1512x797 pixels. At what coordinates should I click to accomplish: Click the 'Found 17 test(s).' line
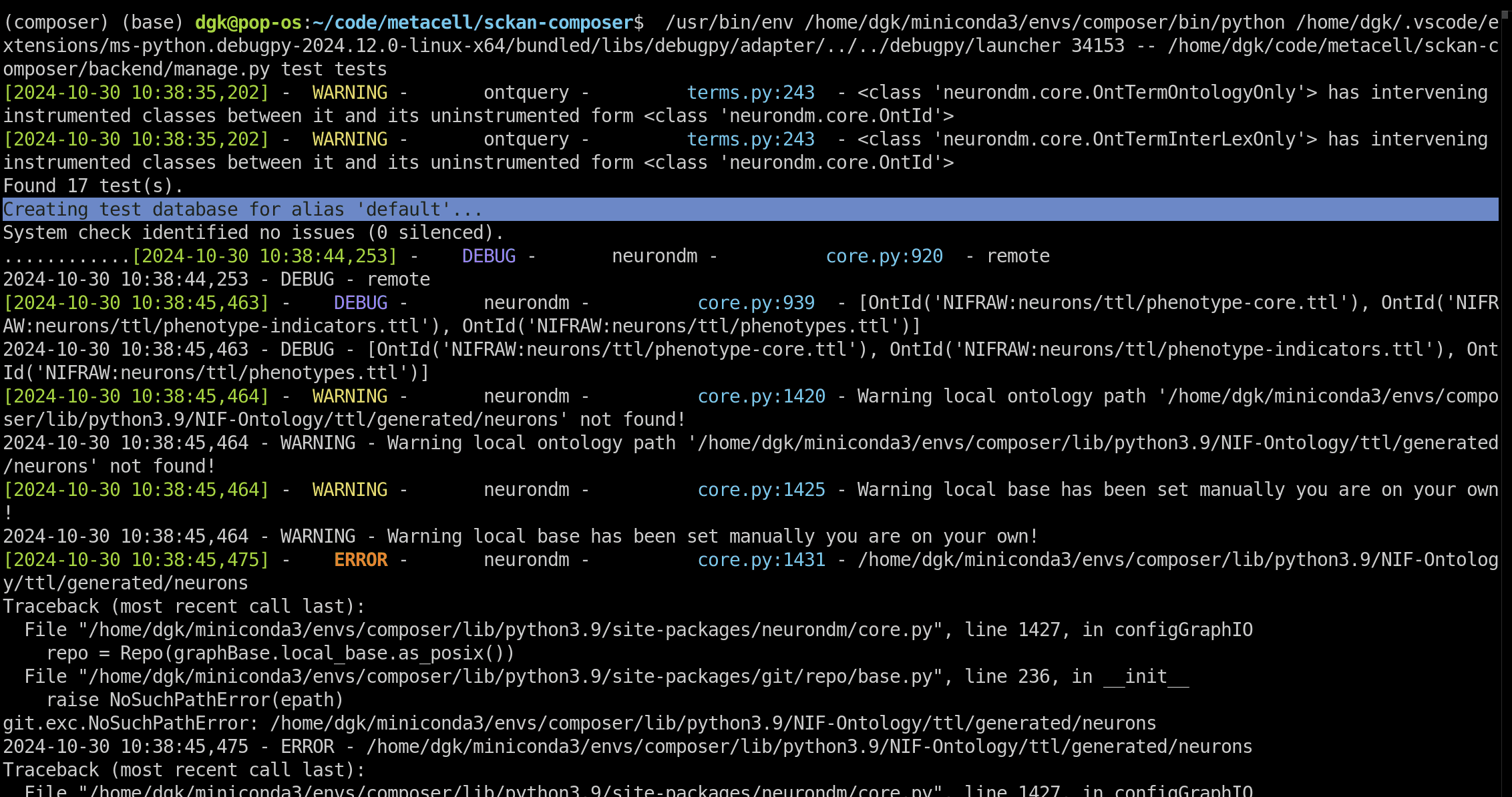93,186
